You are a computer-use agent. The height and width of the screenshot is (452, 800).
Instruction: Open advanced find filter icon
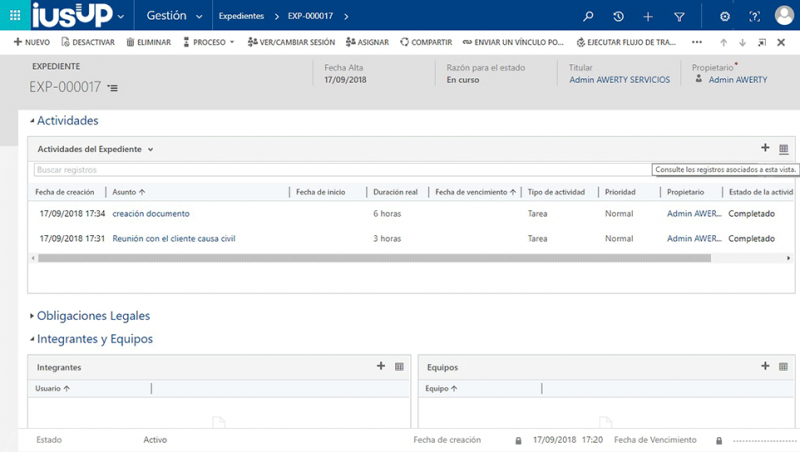tap(679, 17)
